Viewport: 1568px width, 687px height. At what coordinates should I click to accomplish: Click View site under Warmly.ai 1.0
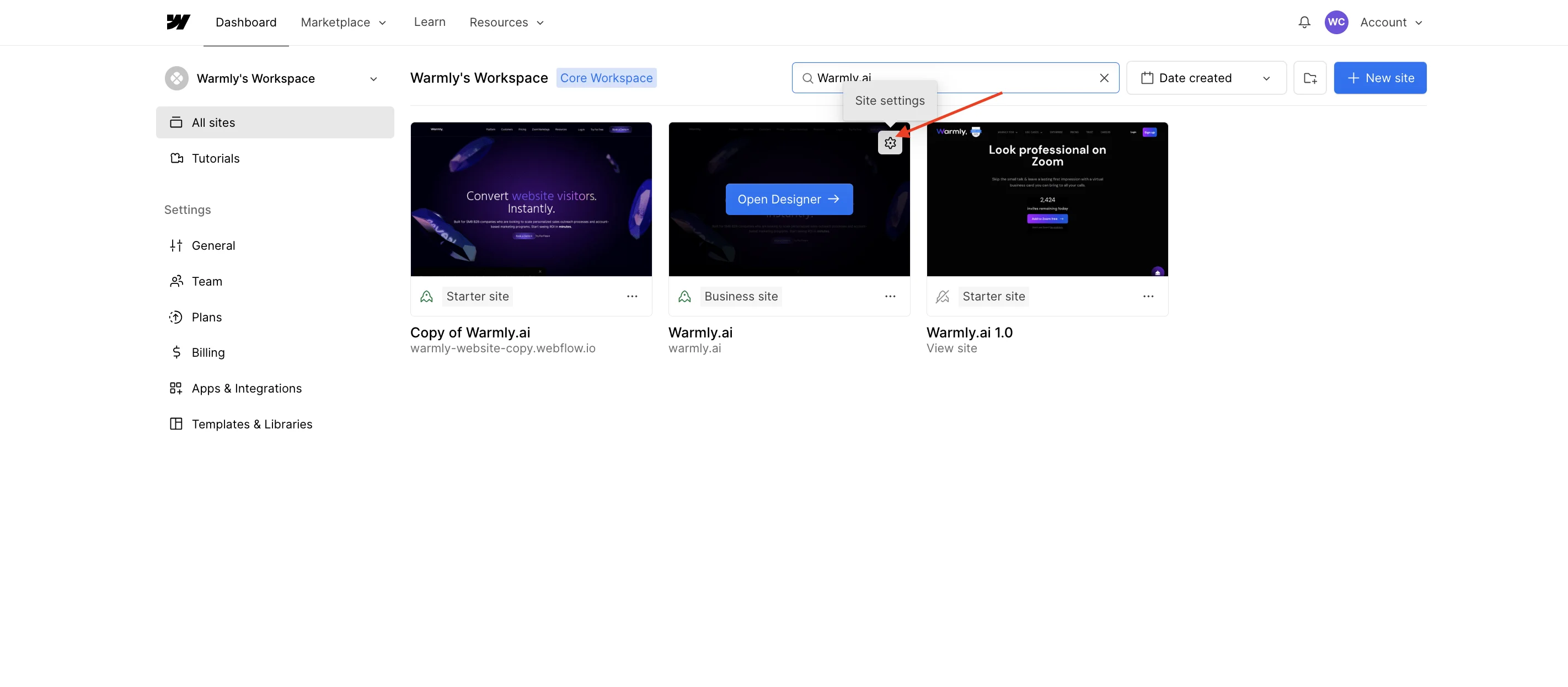pos(951,348)
